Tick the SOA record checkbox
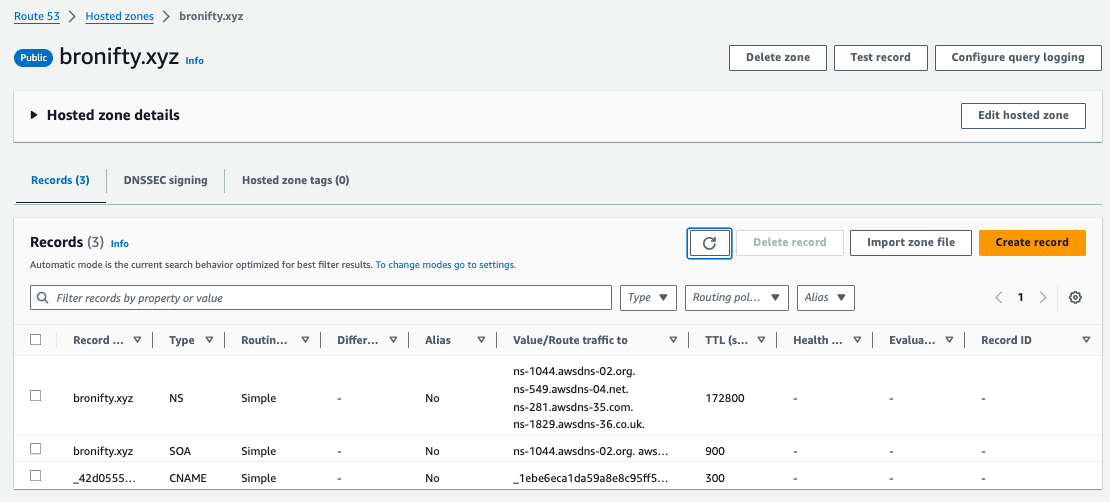This screenshot has height=502, width=1110. pyautogui.click(x=36, y=449)
